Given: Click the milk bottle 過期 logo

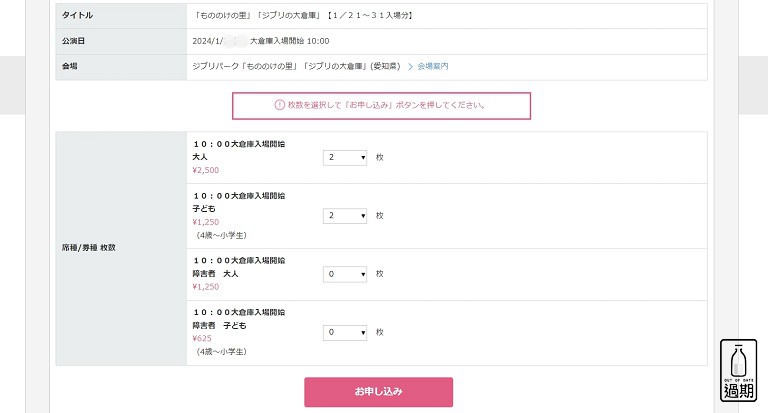Looking at the screenshot, I should tap(738, 371).
